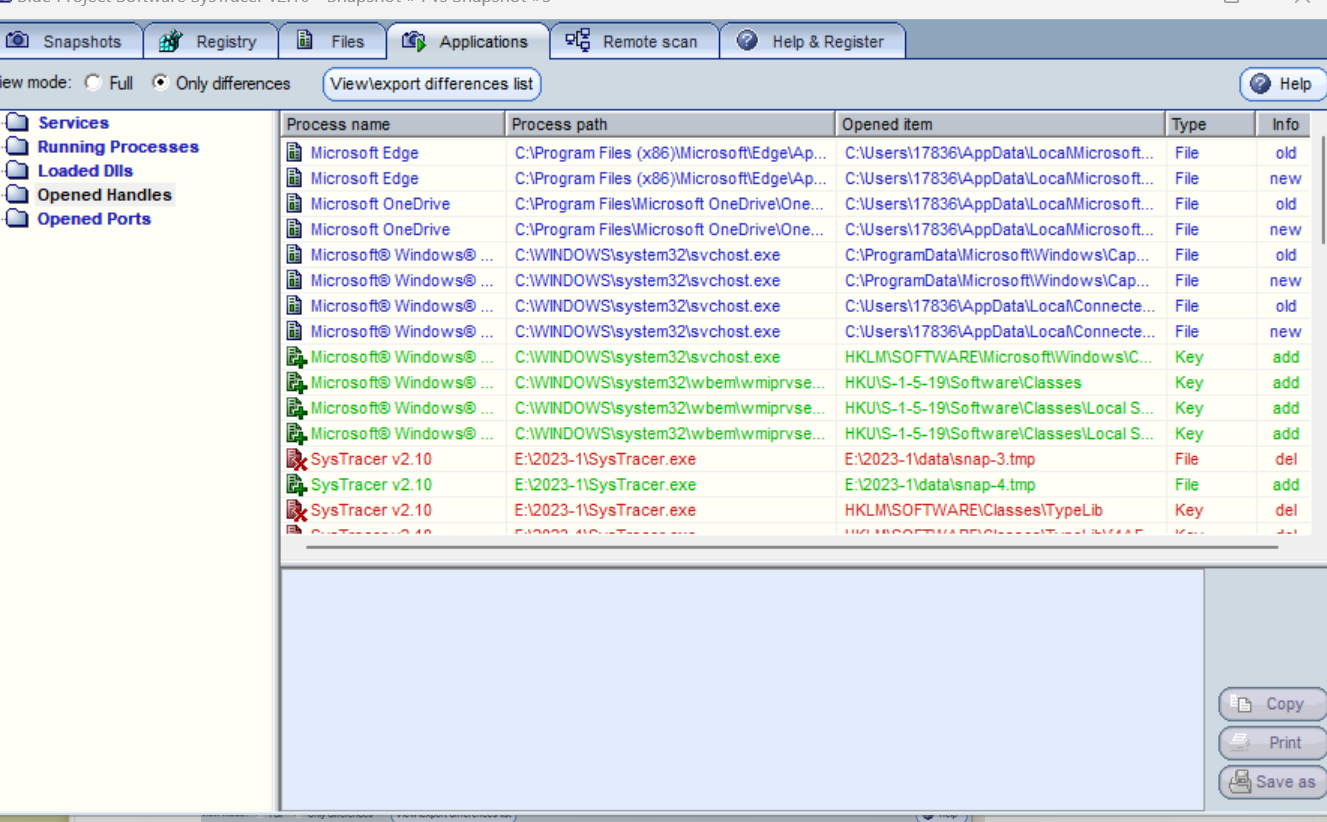Select Opened Ports in the tree
The width and height of the screenshot is (1327, 822).
click(94, 219)
